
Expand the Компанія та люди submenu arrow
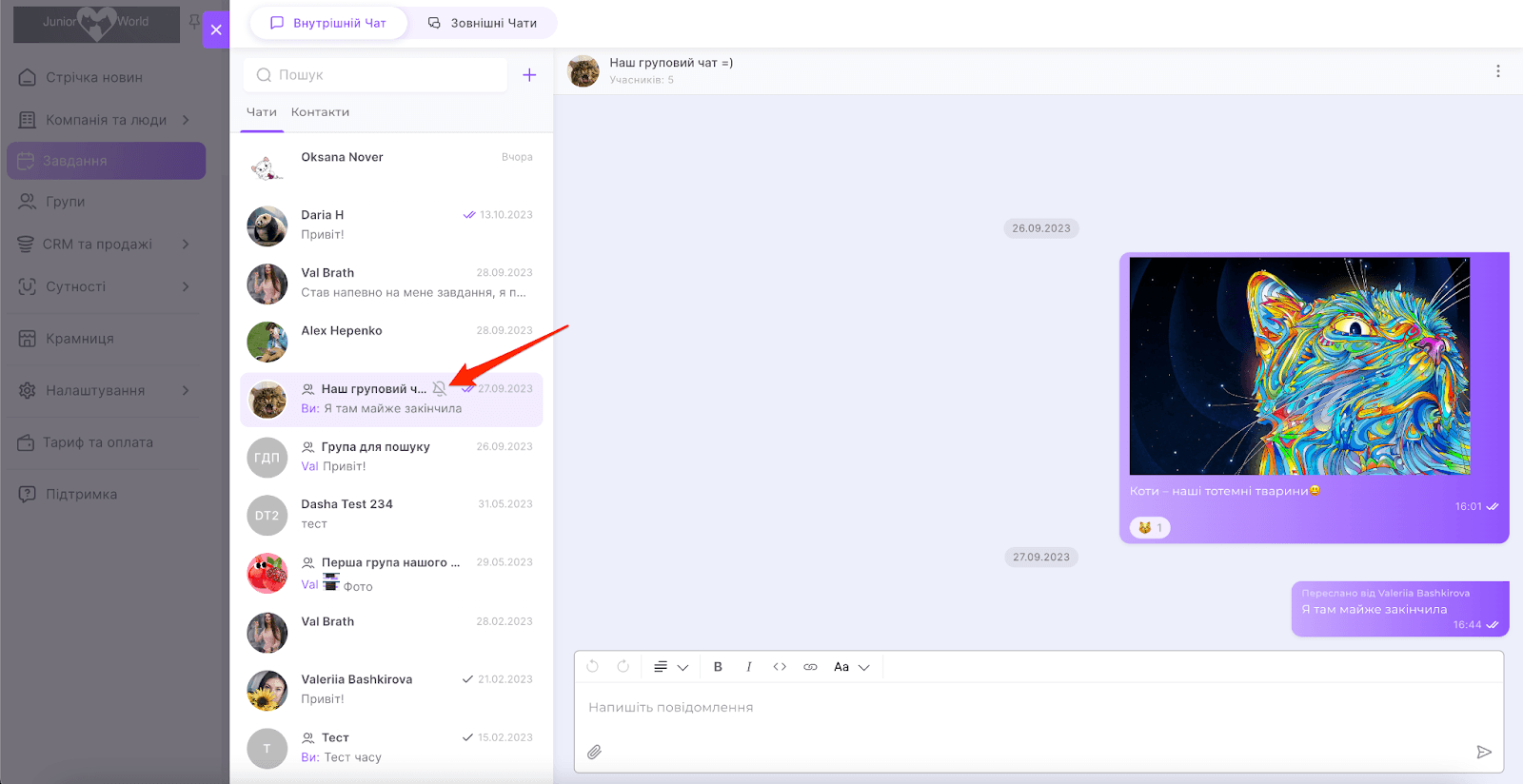click(186, 120)
